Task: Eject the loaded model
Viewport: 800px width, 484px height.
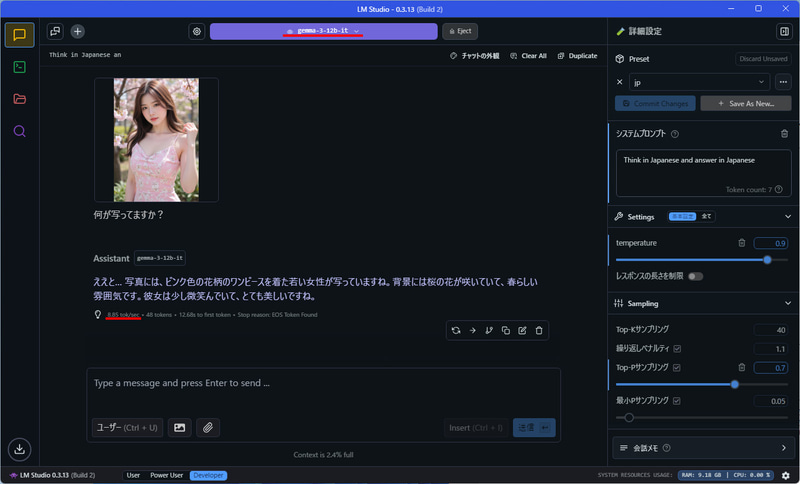Action: coord(460,31)
